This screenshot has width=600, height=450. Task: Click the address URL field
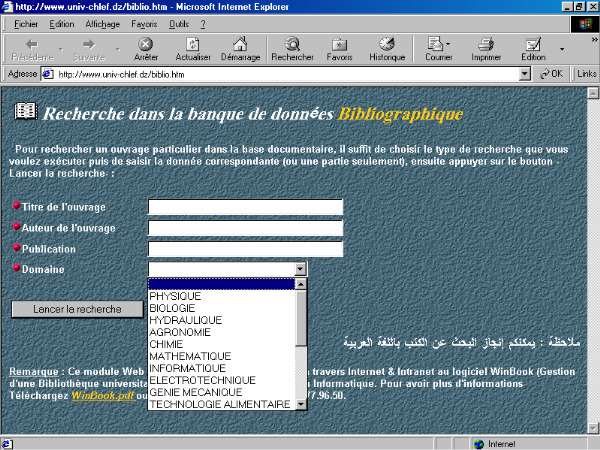click(x=287, y=74)
